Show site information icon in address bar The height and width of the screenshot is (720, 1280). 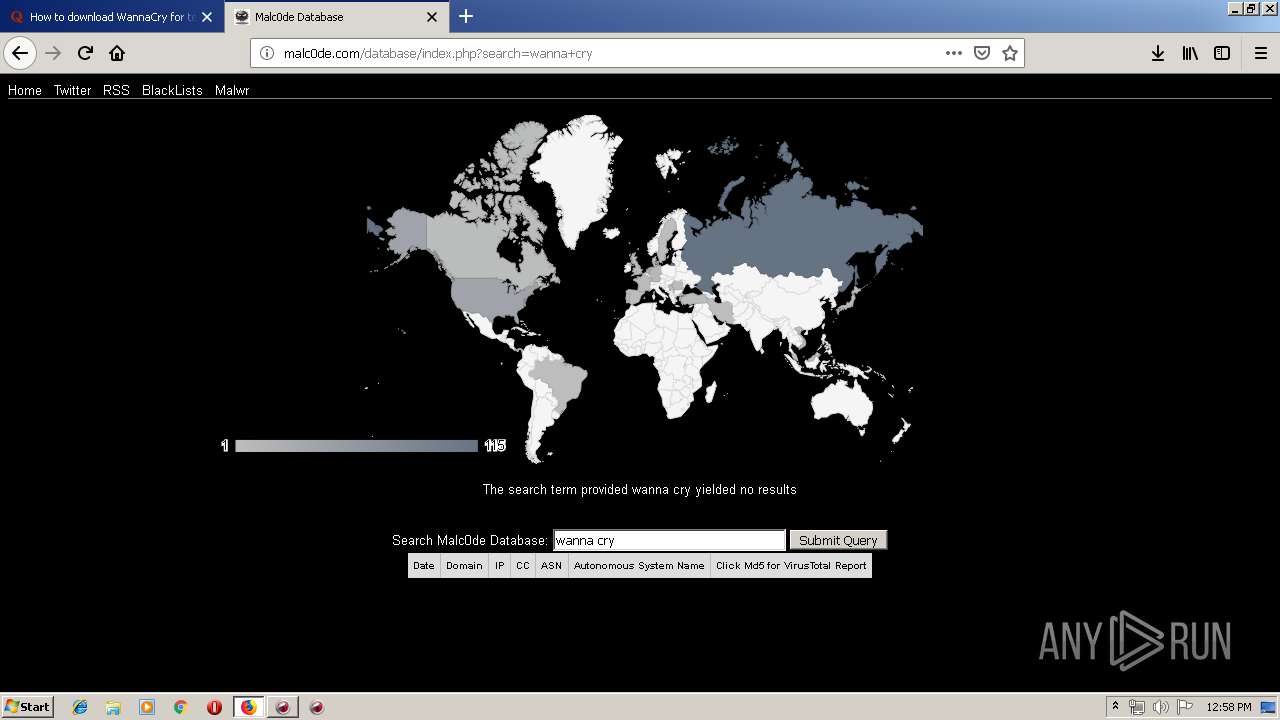(267, 53)
